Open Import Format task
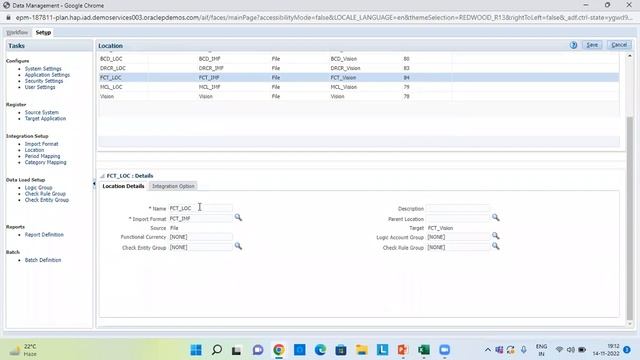This screenshot has height=360, width=640. [x=42, y=144]
